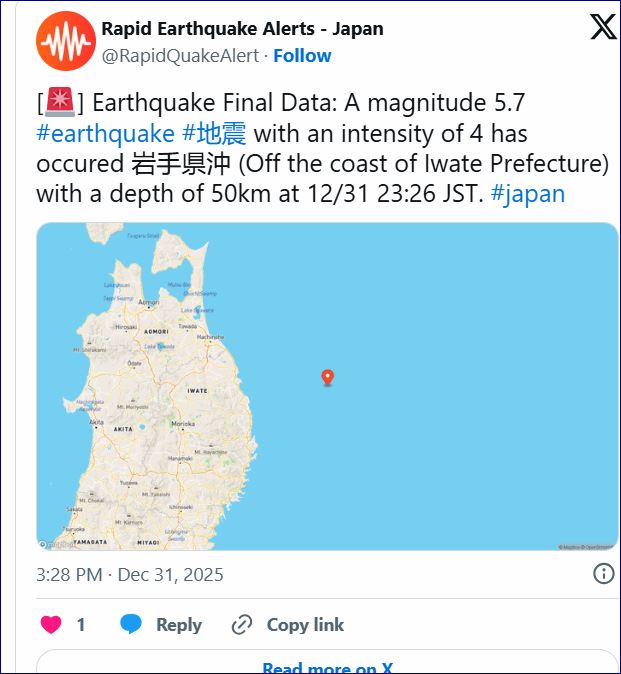
Task: Click the red epicenter marker on map
Action: 327,377
